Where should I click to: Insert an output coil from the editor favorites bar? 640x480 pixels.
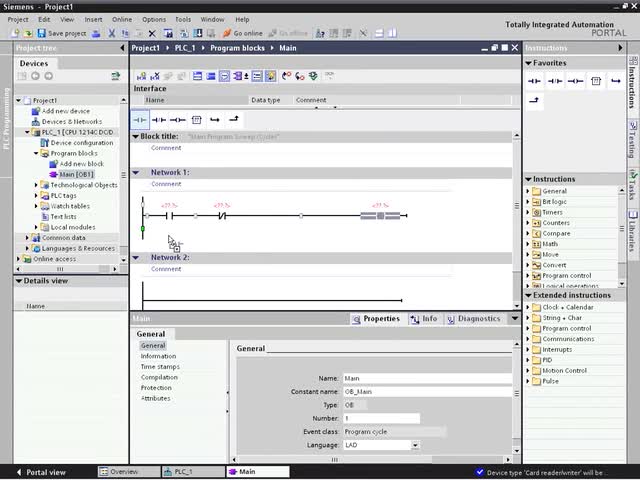tap(178, 120)
